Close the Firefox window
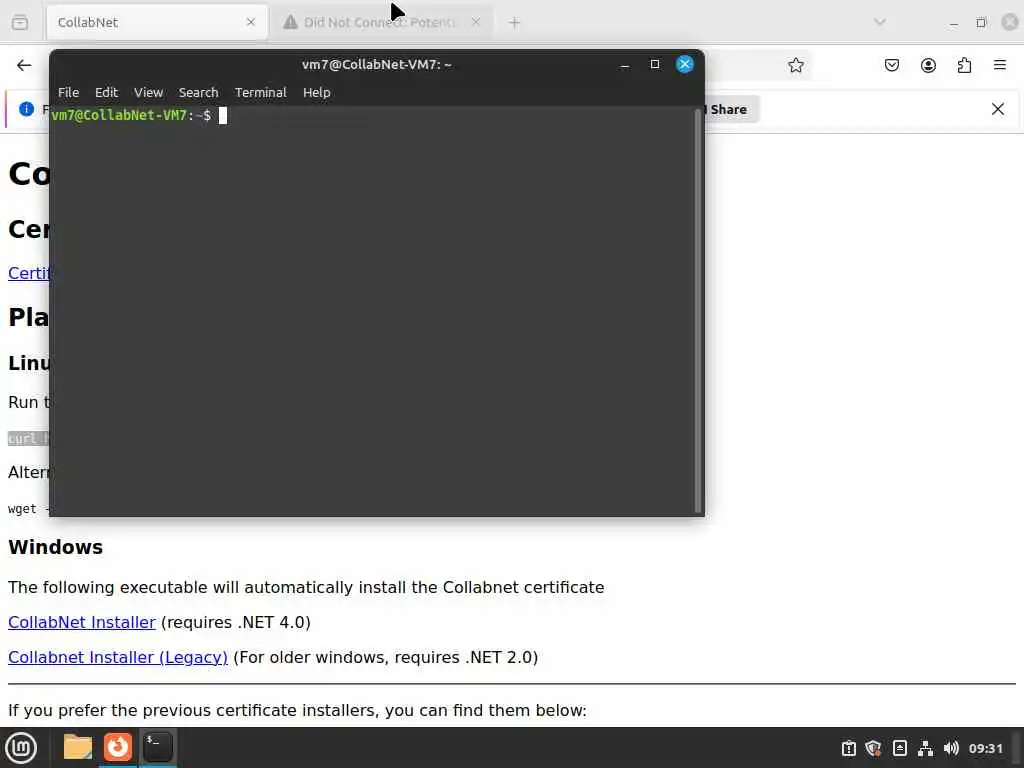This screenshot has height=768, width=1024. tap(1010, 22)
